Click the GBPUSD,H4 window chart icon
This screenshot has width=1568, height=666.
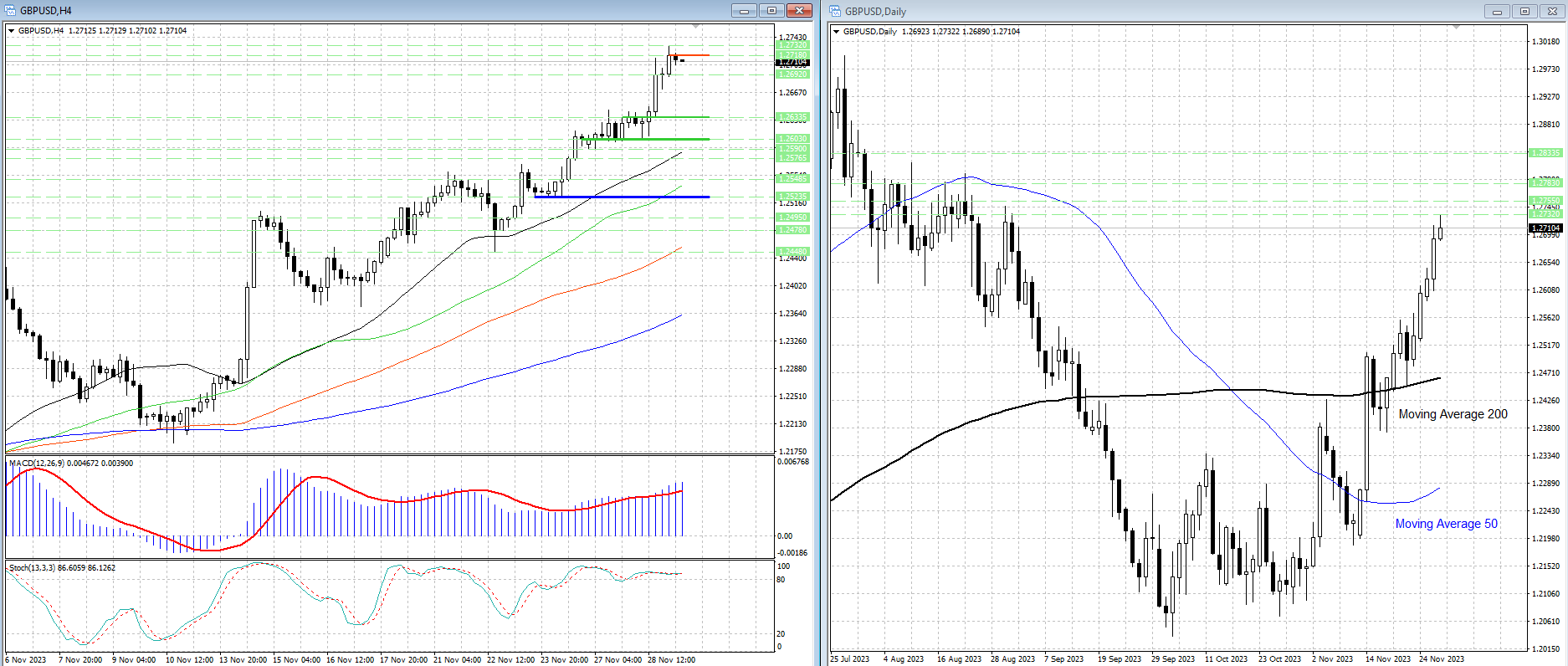tap(10, 11)
